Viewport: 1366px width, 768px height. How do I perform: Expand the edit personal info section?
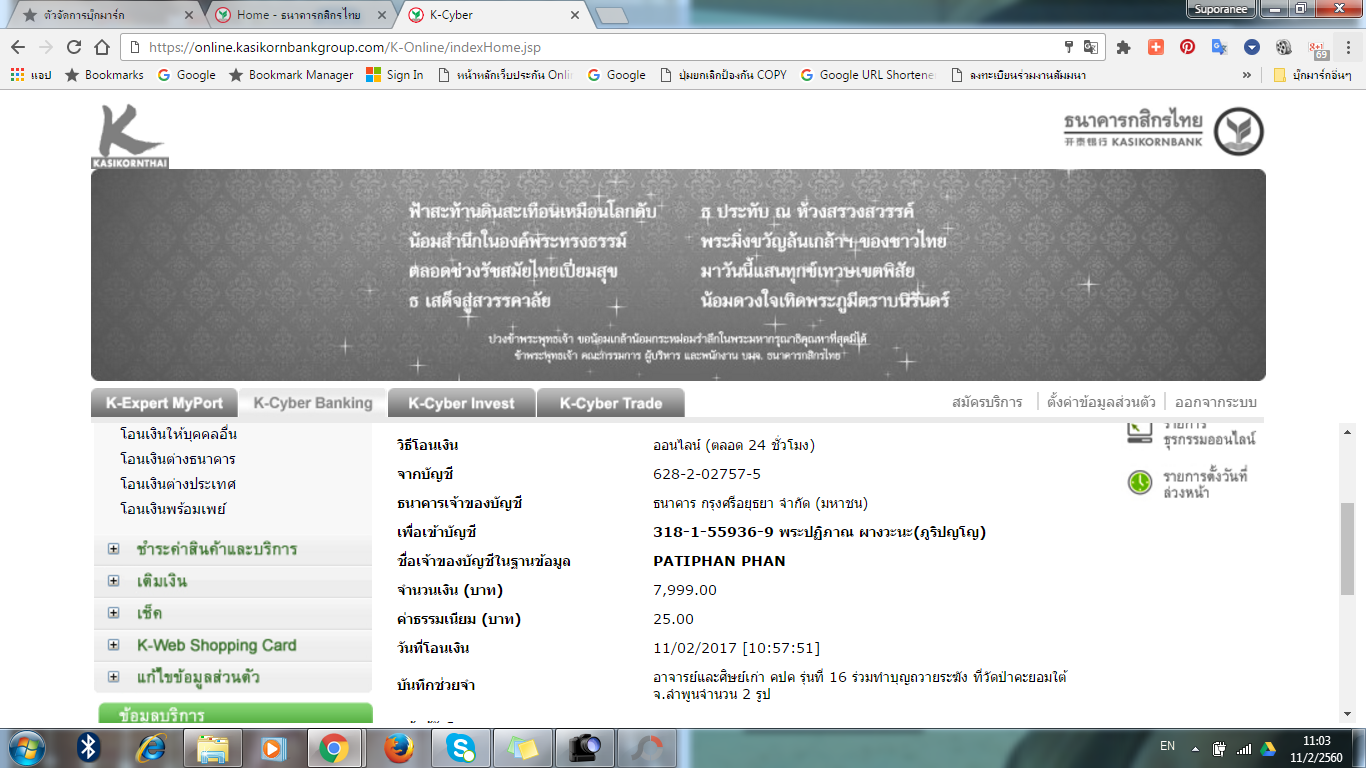coord(113,677)
